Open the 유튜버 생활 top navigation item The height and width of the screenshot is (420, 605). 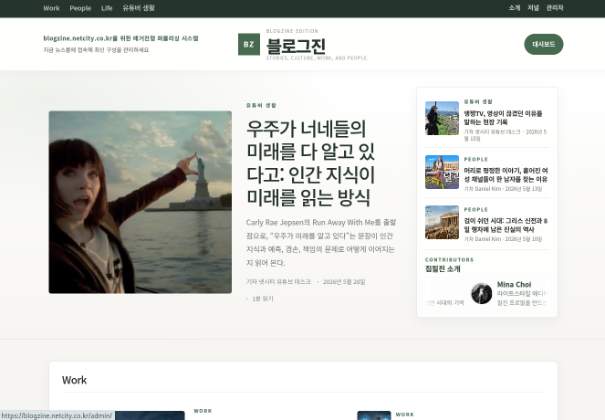(139, 8)
